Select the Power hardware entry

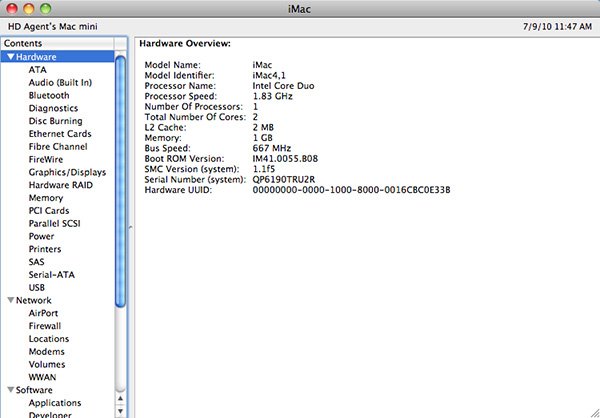click(42, 236)
